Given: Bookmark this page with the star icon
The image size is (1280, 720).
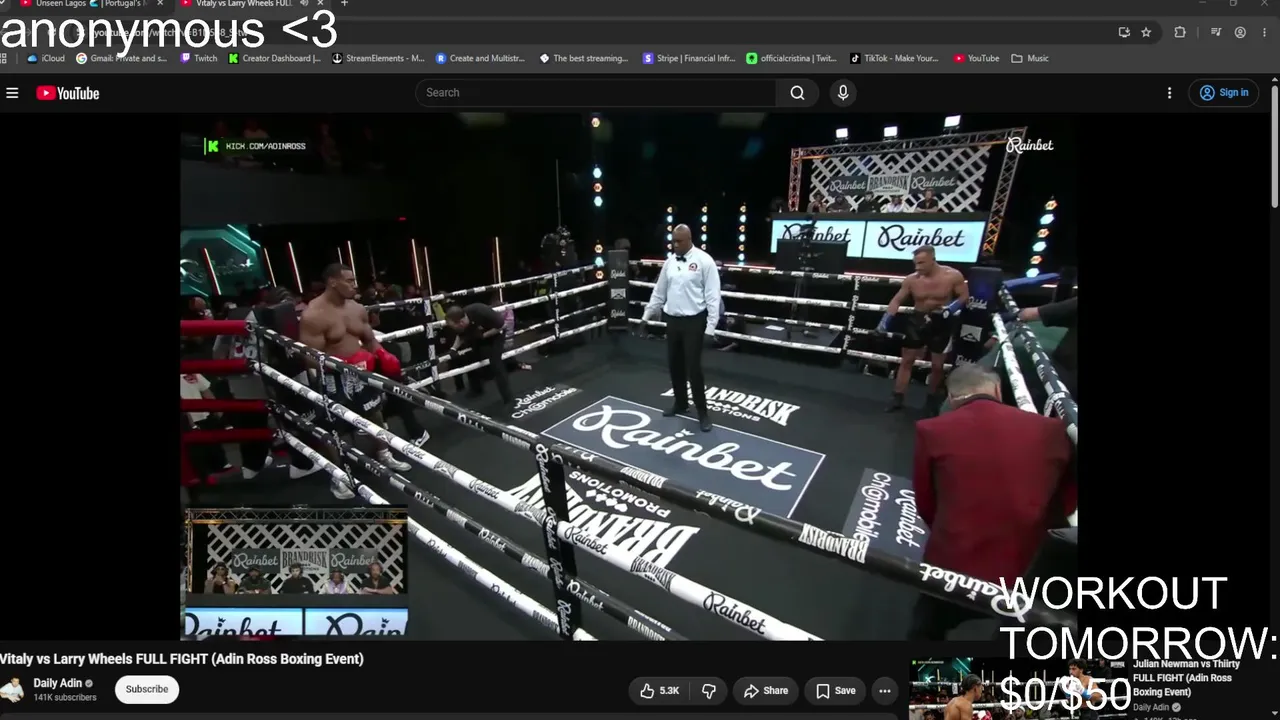Looking at the screenshot, I should [x=1146, y=32].
